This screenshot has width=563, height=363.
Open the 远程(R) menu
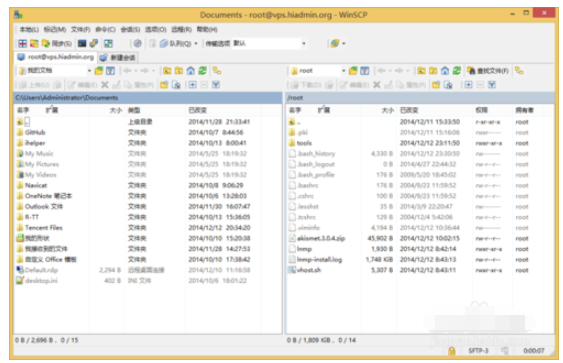click(x=181, y=29)
